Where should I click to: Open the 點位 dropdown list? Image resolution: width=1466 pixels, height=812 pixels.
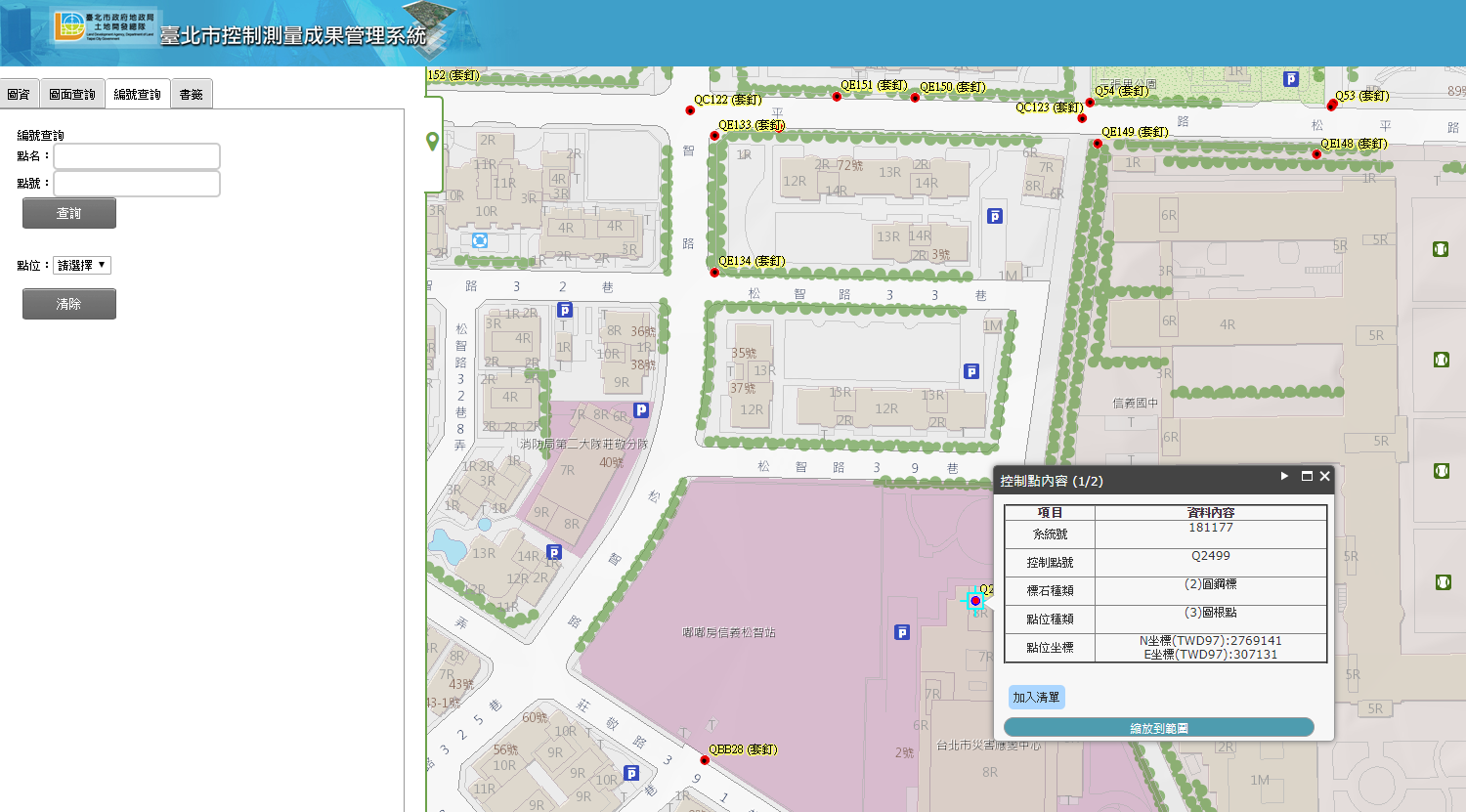click(82, 265)
